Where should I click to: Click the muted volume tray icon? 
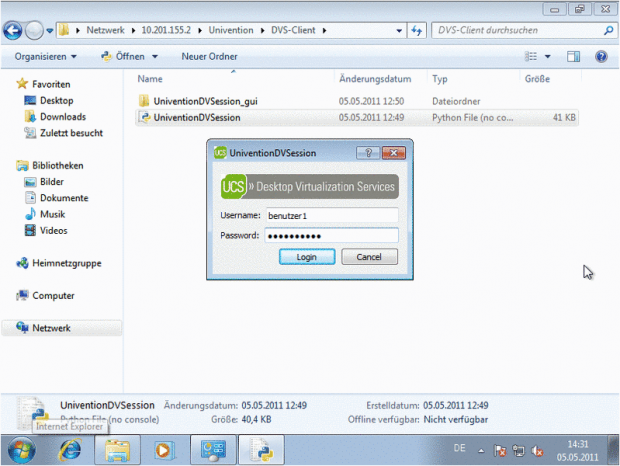(537, 450)
